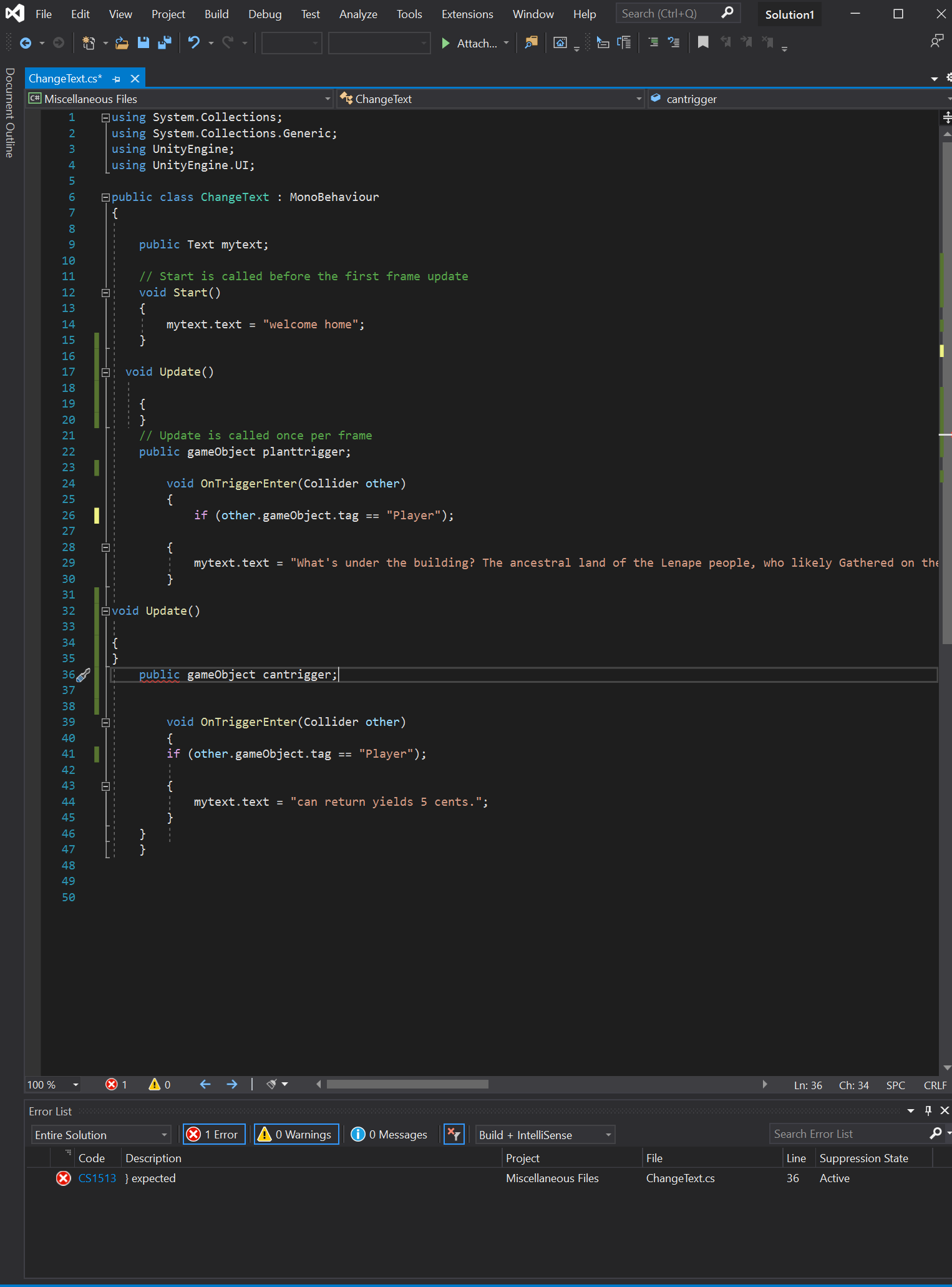
Task: Click the New Project toolbar icon
Action: 89,43
